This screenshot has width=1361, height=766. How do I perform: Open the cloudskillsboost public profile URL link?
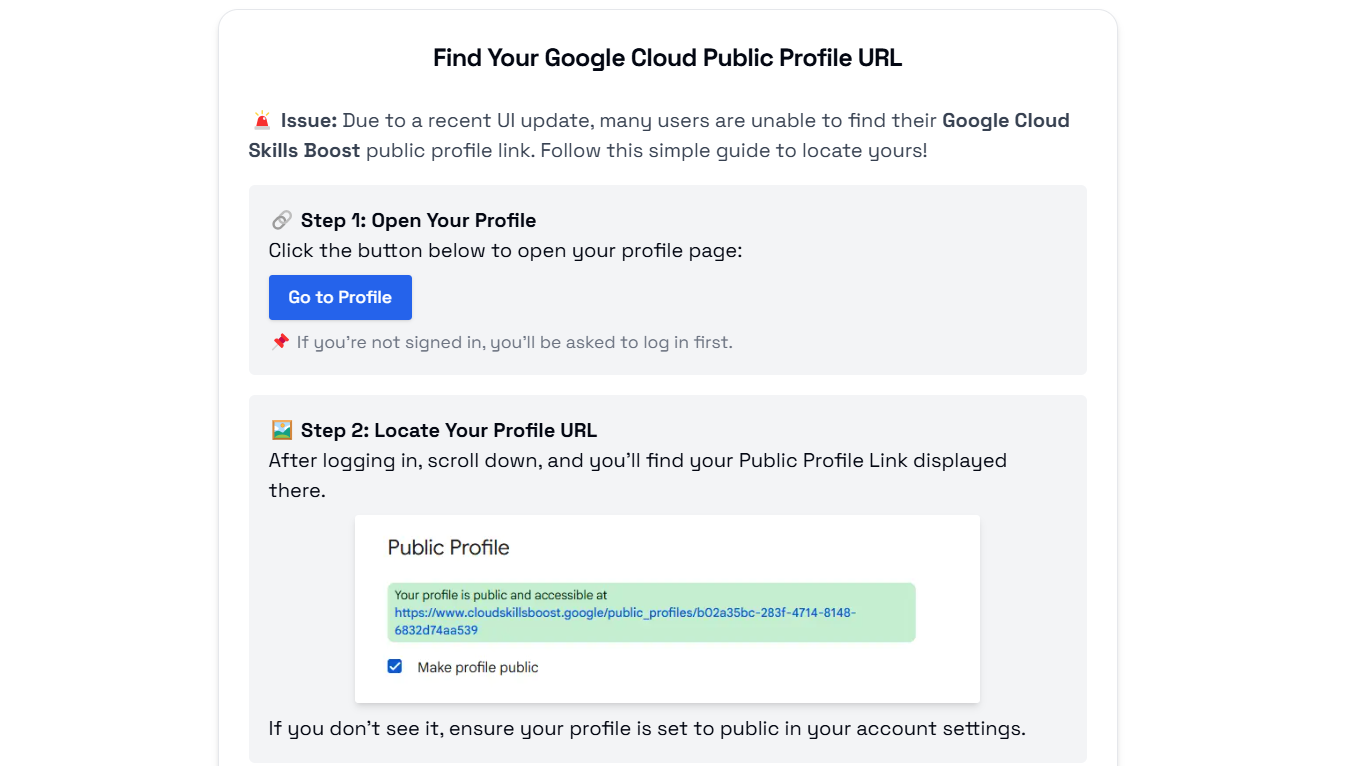point(626,615)
